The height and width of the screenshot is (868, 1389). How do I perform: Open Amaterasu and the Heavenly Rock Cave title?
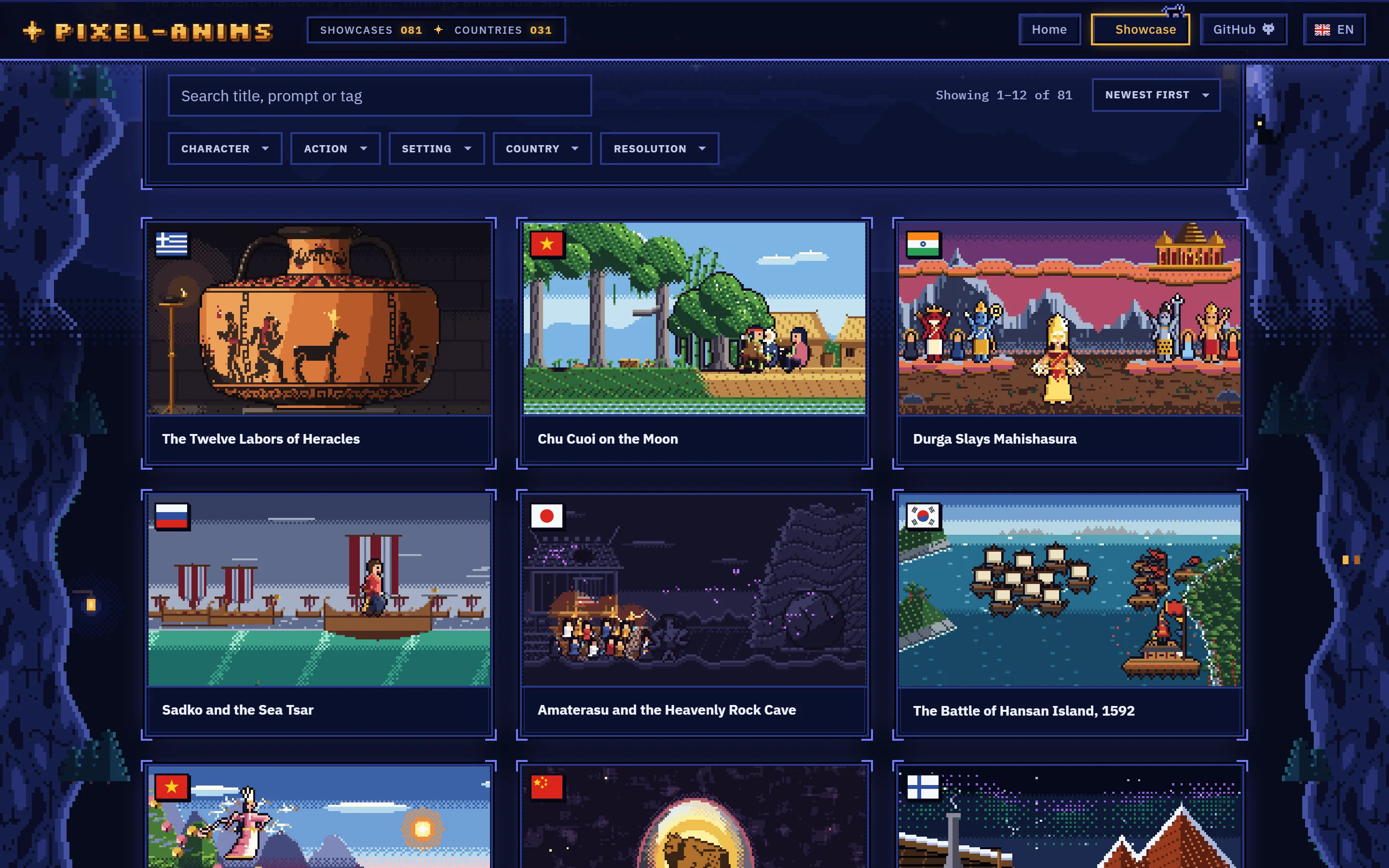coord(667,710)
